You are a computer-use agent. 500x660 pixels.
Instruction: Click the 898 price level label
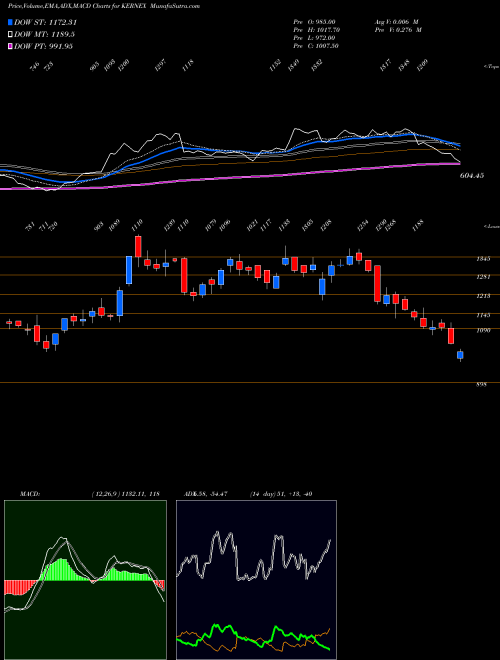click(x=481, y=385)
